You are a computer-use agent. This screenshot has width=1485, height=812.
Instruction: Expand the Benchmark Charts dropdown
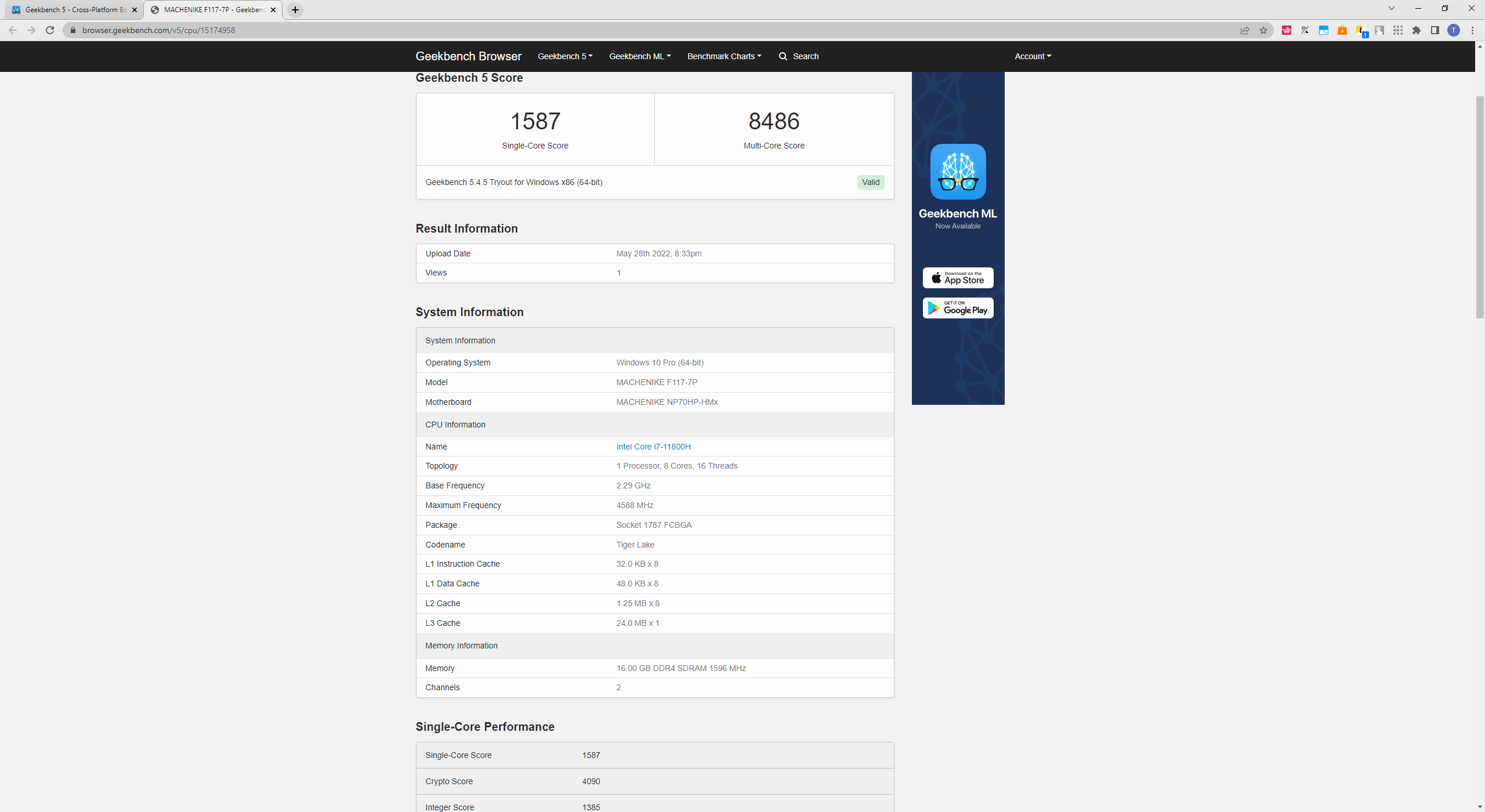tap(724, 56)
